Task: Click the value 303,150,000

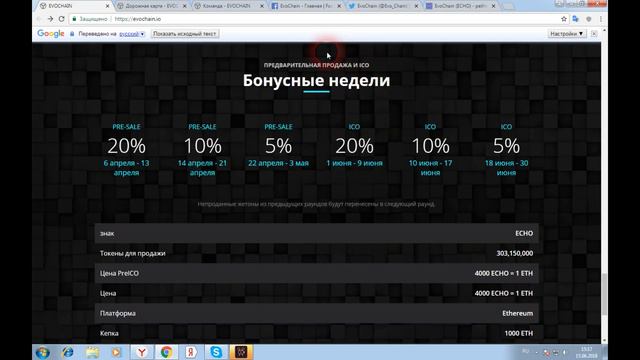Action: tap(515, 253)
